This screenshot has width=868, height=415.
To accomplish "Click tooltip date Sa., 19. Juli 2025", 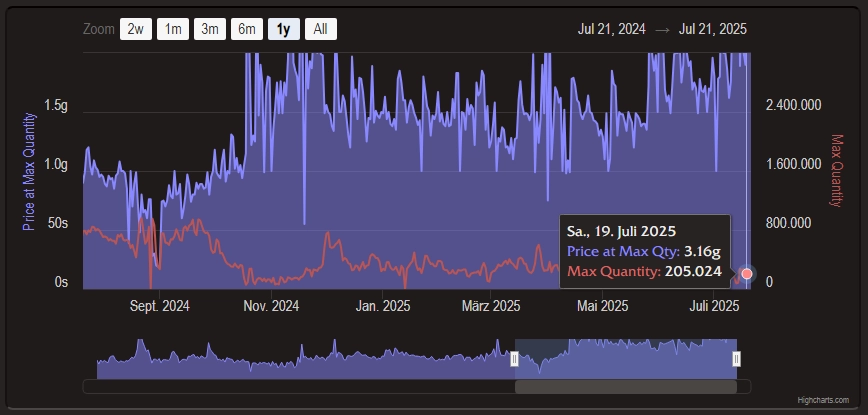I will [x=622, y=231].
